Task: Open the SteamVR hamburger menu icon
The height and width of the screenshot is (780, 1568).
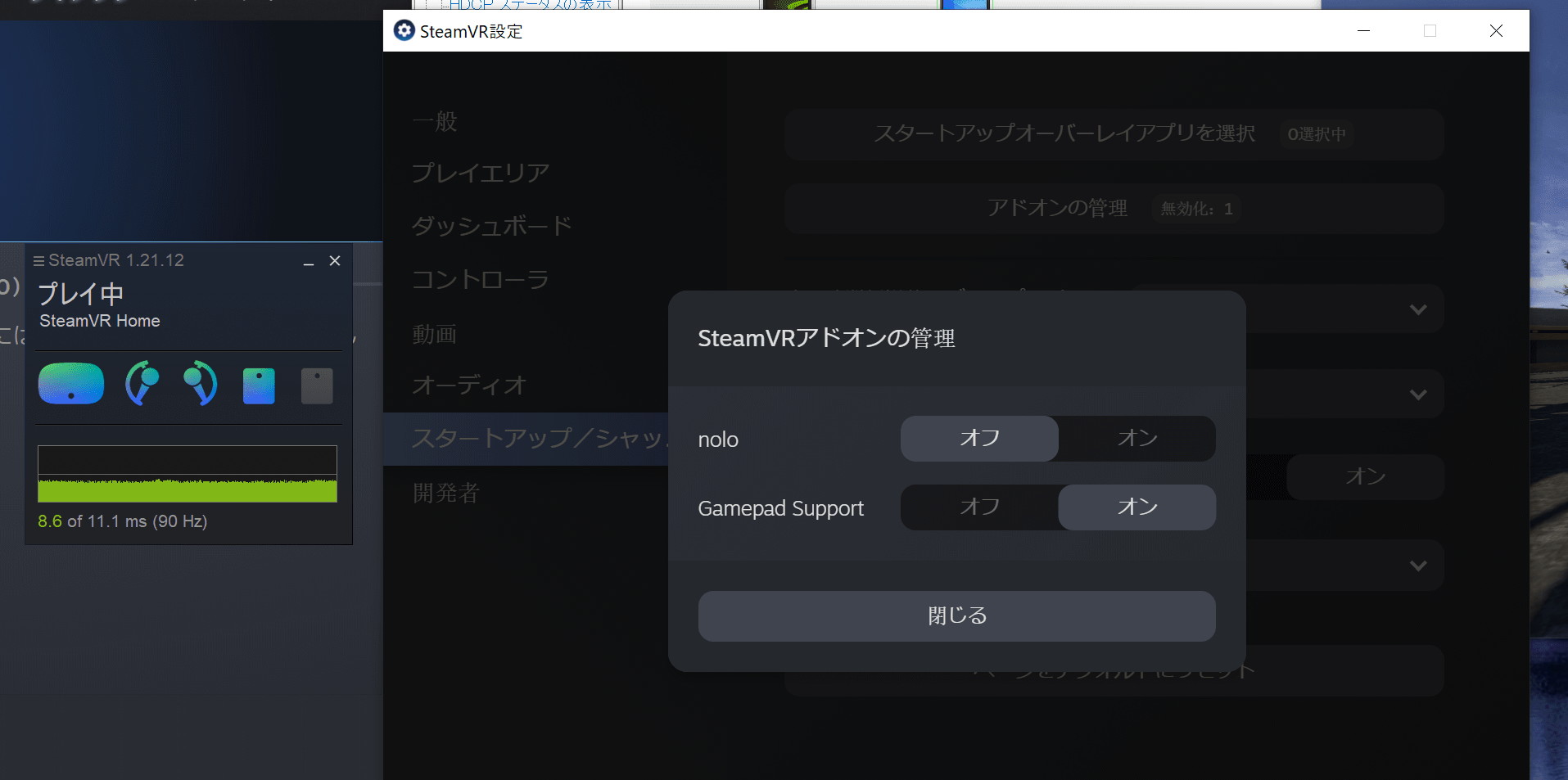Action: tap(38, 261)
